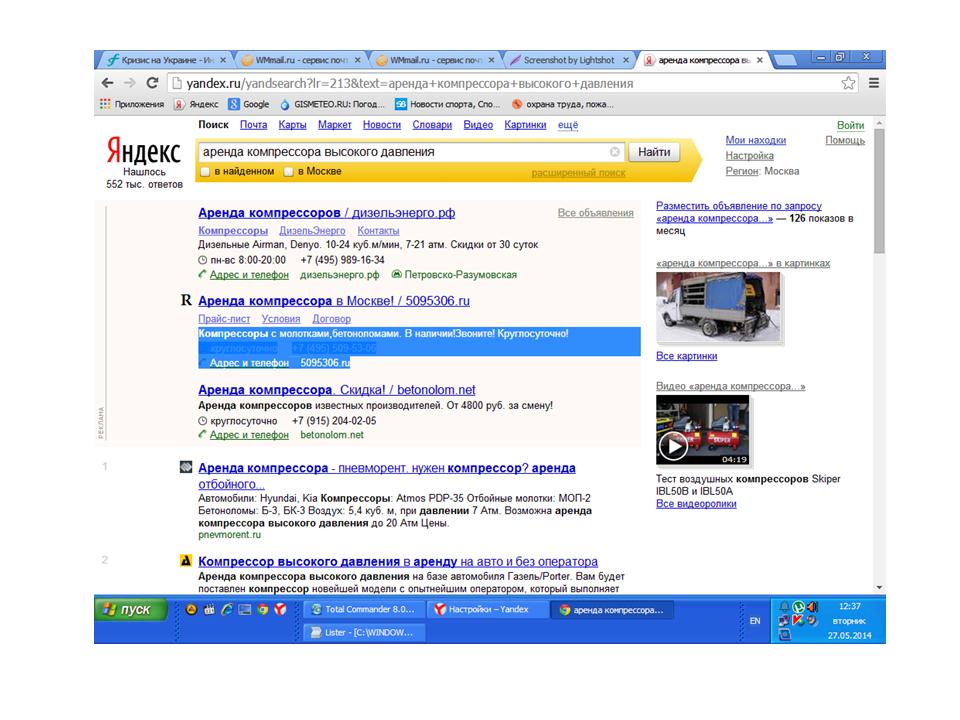Image resolution: width=960 pixels, height=720 pixels.
Task: Switch to Настройки – Yandex taskbar window
Action: pyautogui.click(x=486, y=609)
